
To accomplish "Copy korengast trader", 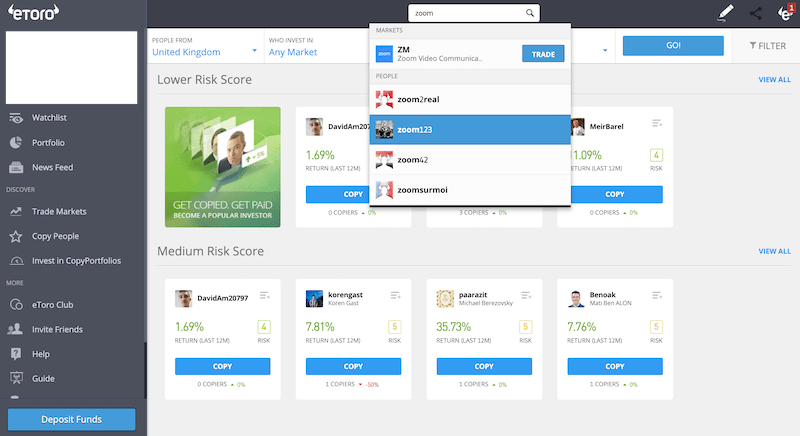I will point(353,366).
